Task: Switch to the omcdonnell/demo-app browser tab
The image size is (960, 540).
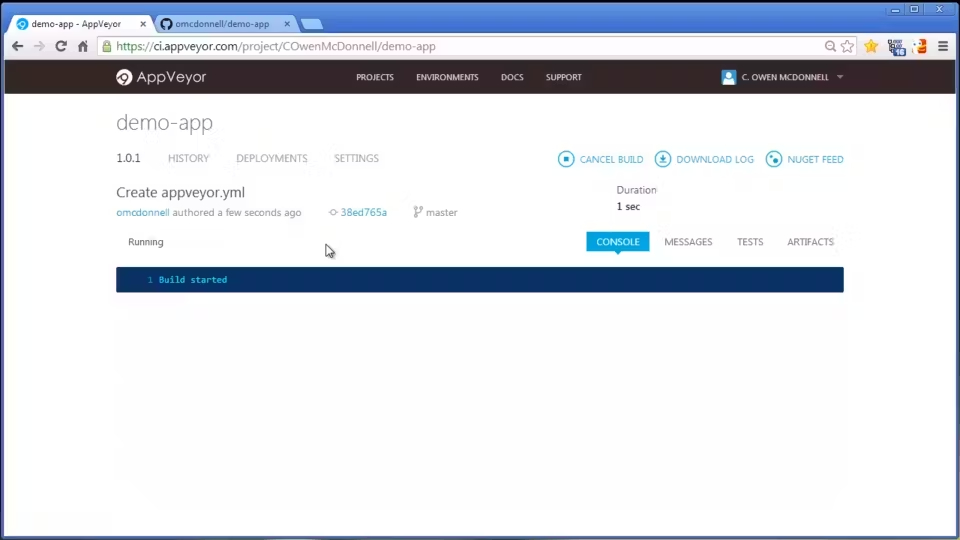Action: [222, 24]
